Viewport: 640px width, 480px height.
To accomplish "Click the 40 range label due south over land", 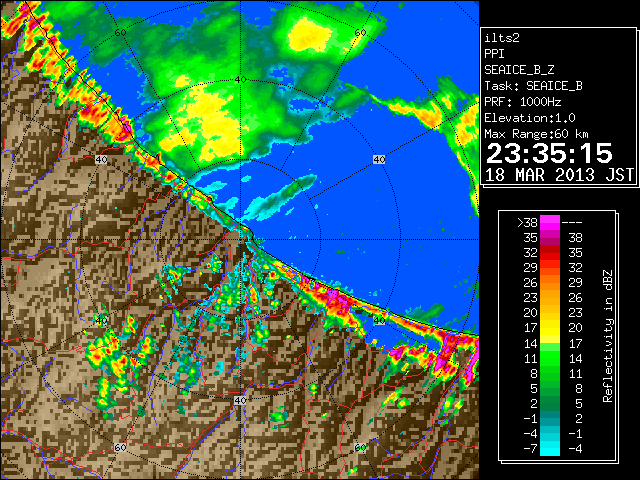I will point(240,400).
